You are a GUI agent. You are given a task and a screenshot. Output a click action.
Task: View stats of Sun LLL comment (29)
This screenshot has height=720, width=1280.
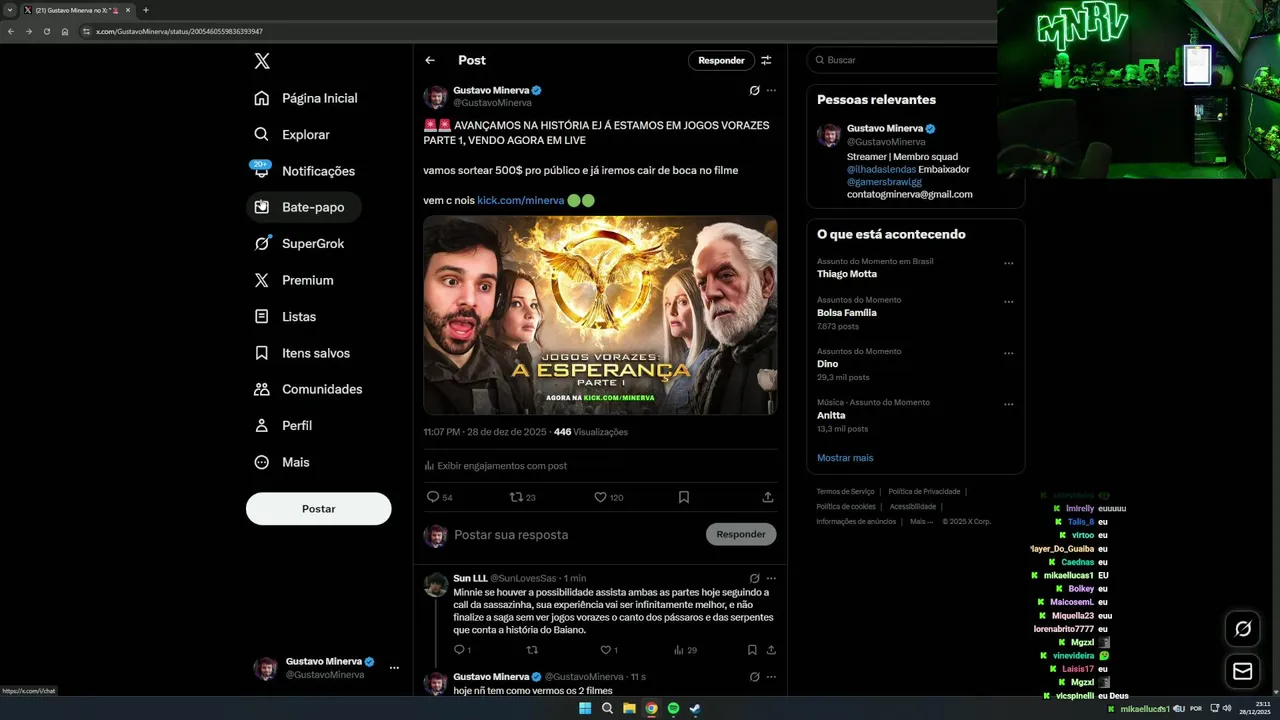[685, 650]
